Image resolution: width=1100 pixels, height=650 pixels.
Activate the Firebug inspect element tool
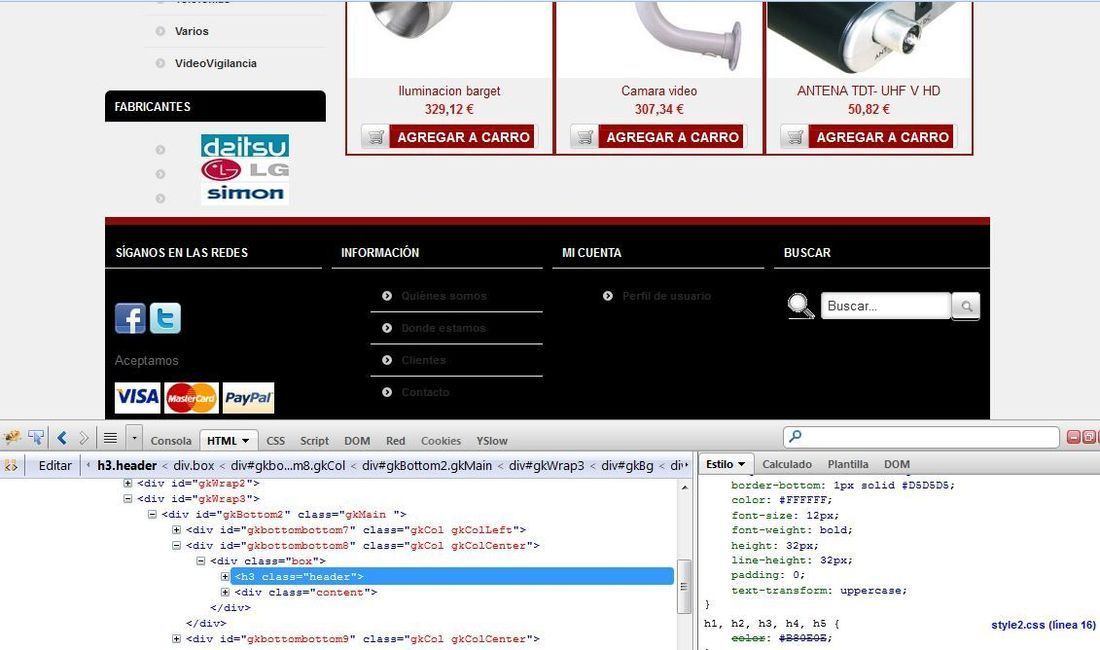click(x=36, y=438)
